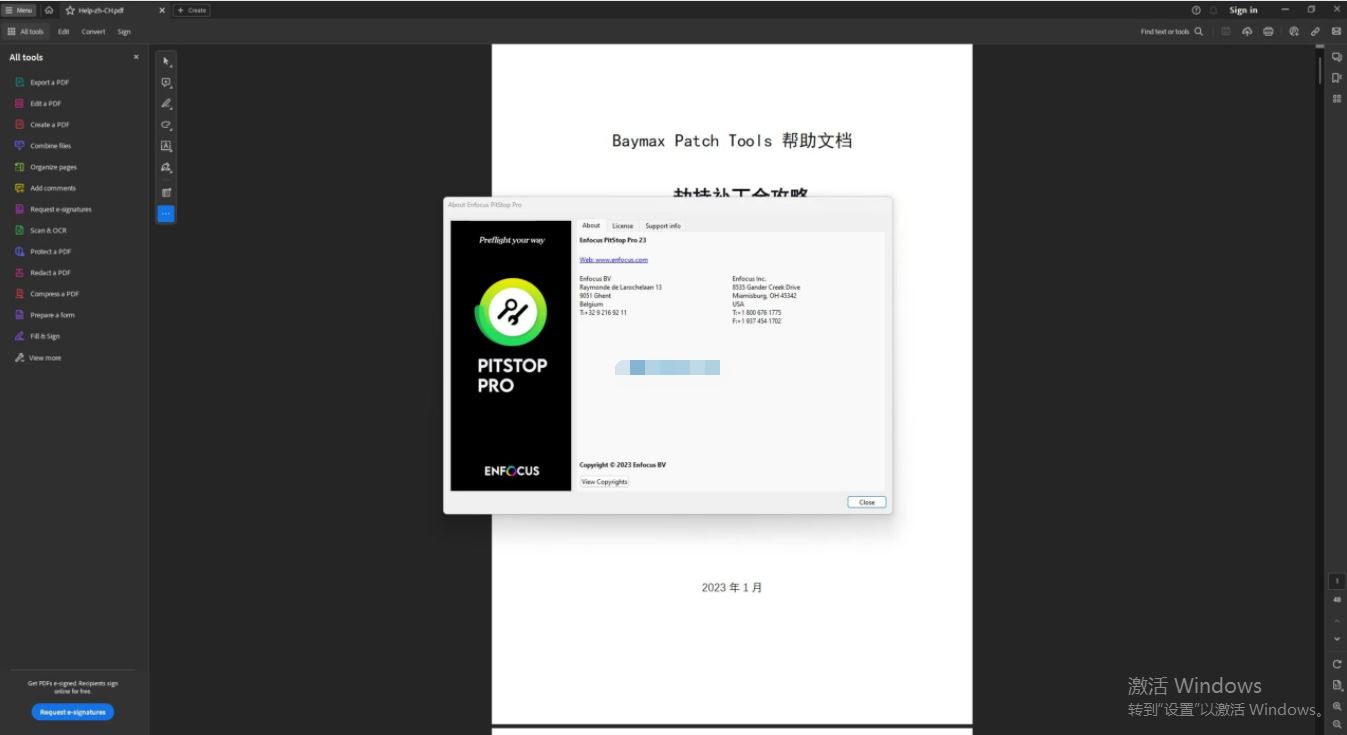This screenshot has height=735, width=1347.
Task: Zoom out of the document
Action: point(1337,724)
